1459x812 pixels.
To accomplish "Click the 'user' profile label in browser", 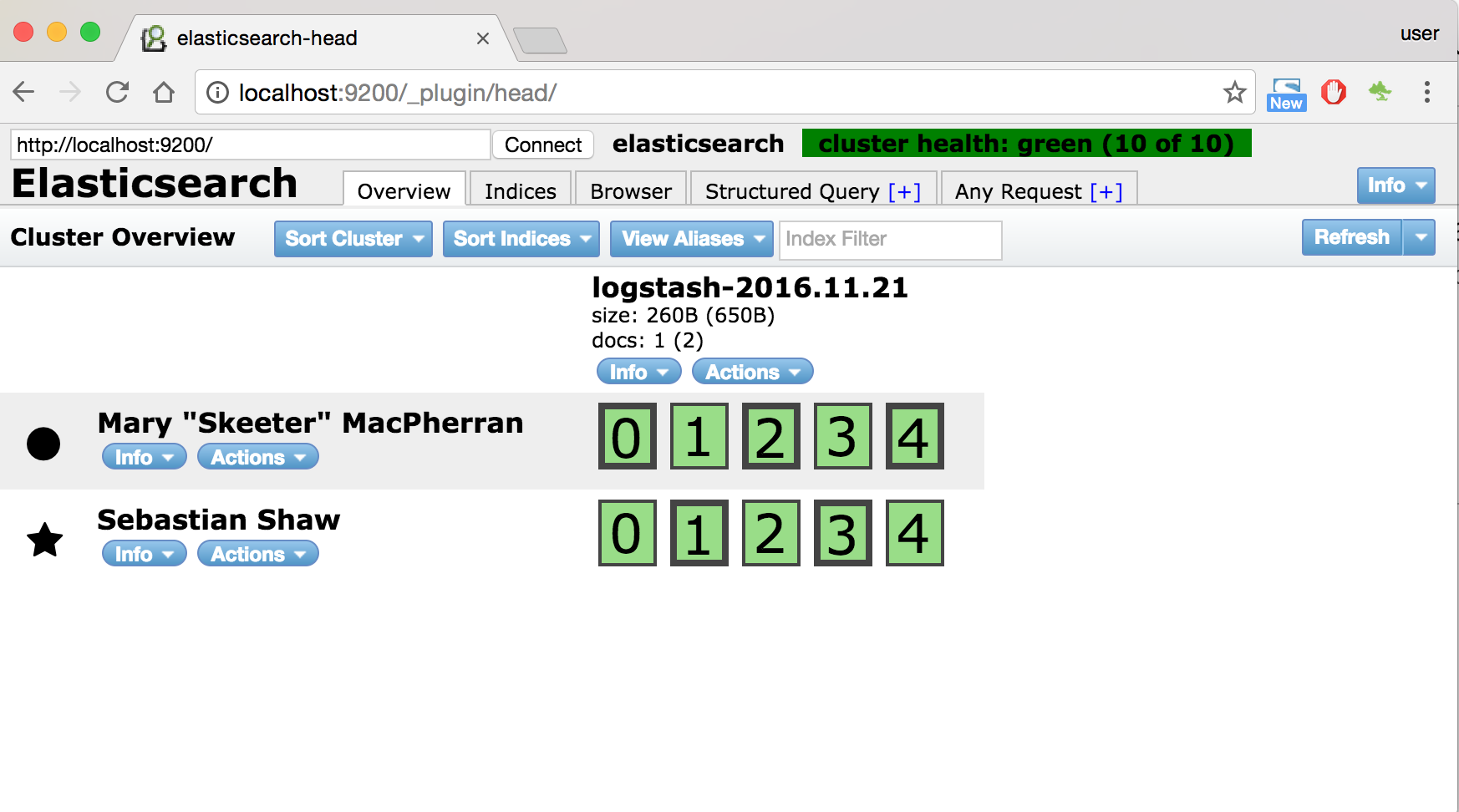I will tap(1420, 33).
